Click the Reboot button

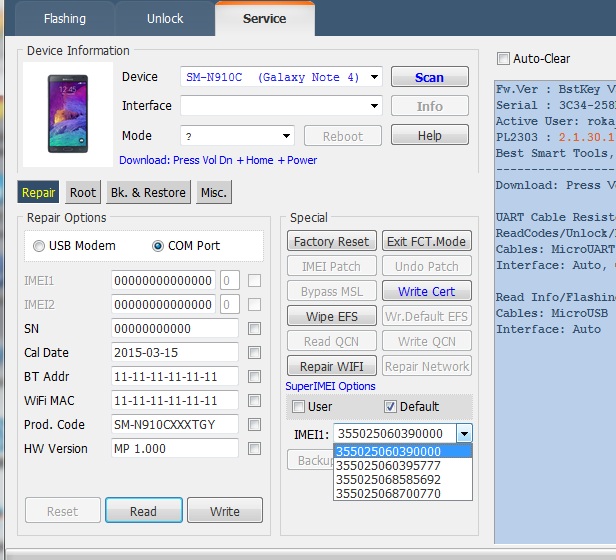click(x=343, y=136)
